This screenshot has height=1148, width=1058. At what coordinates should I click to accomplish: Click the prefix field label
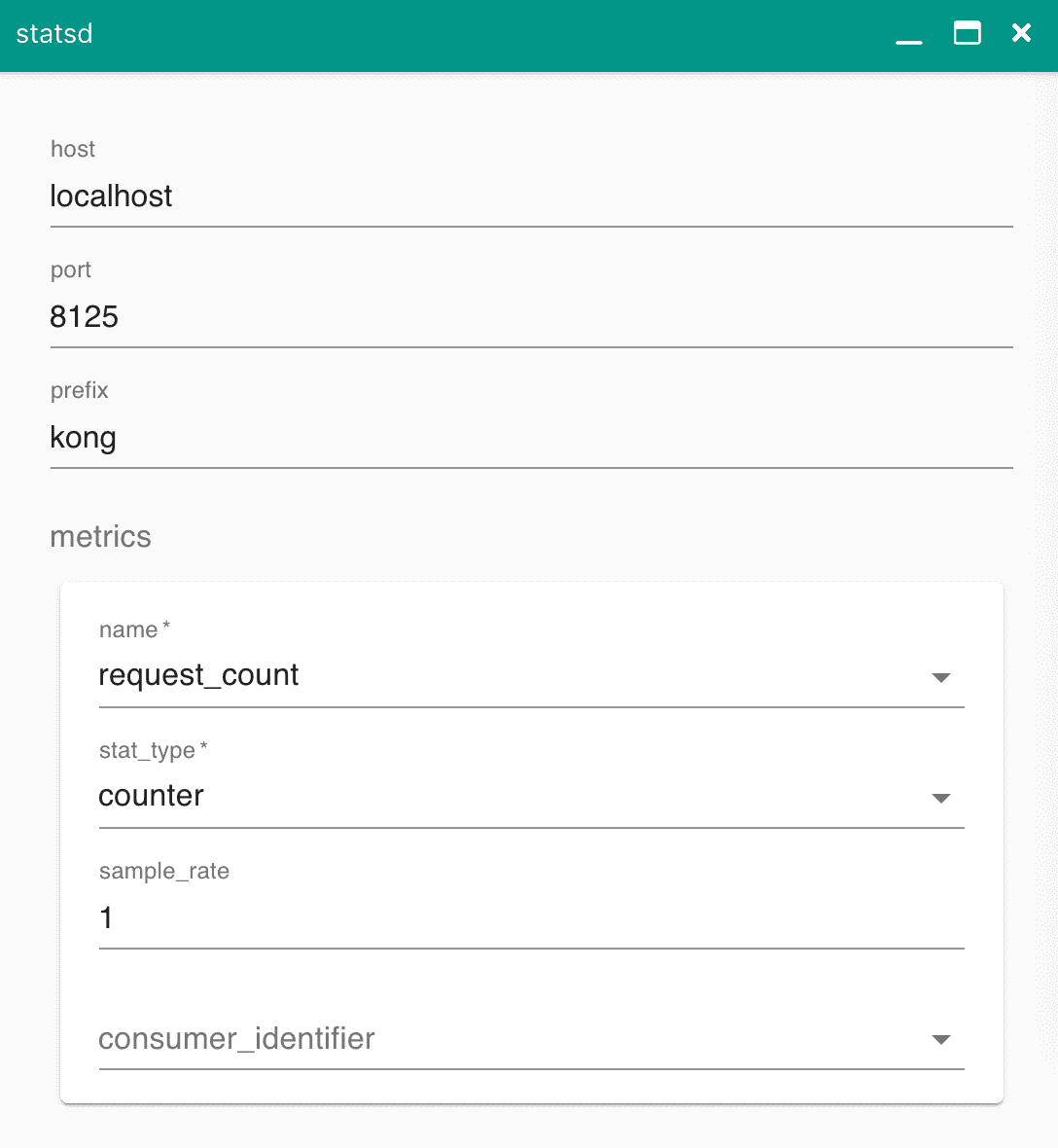point(79,391)
